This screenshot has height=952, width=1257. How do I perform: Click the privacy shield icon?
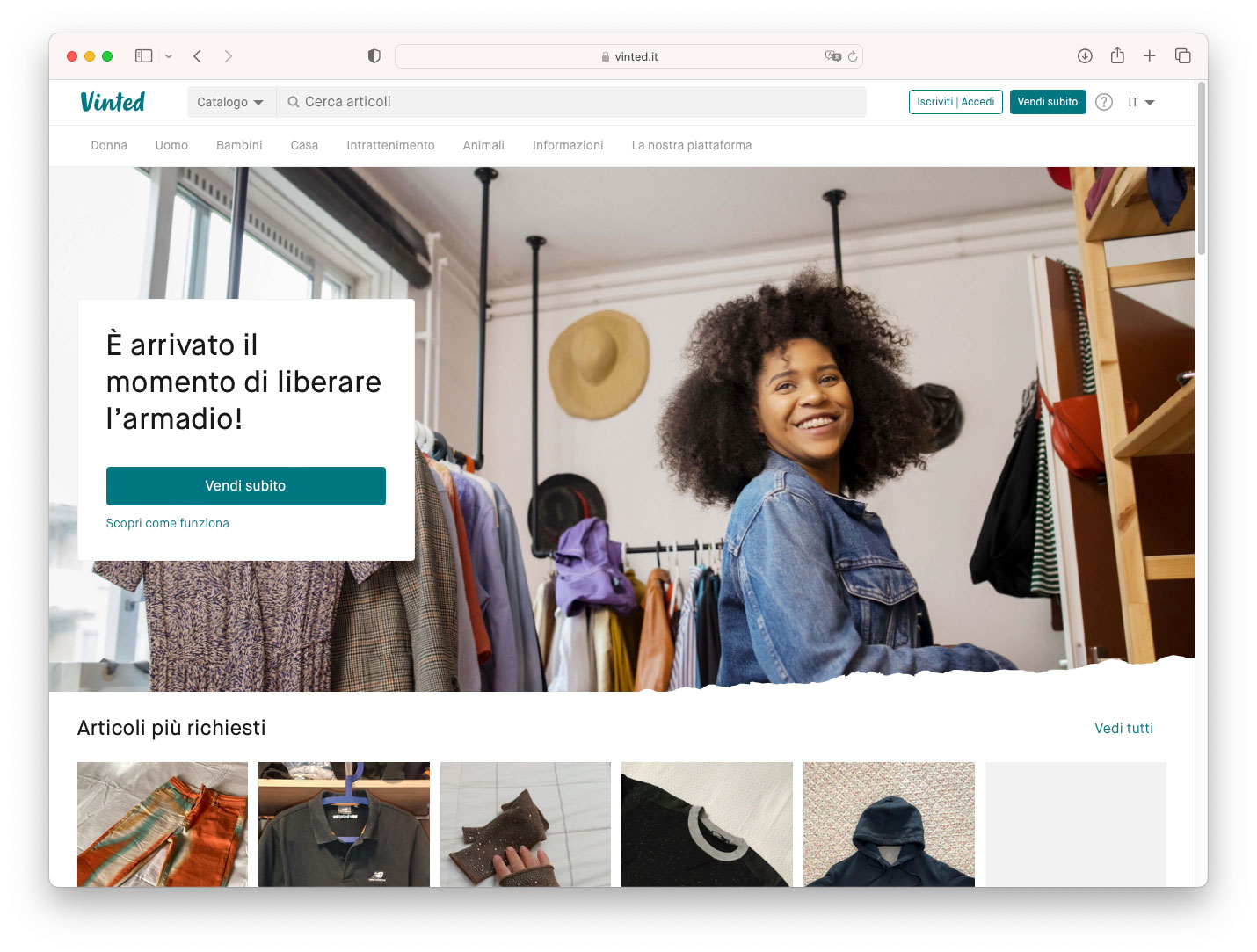[374, 56]
